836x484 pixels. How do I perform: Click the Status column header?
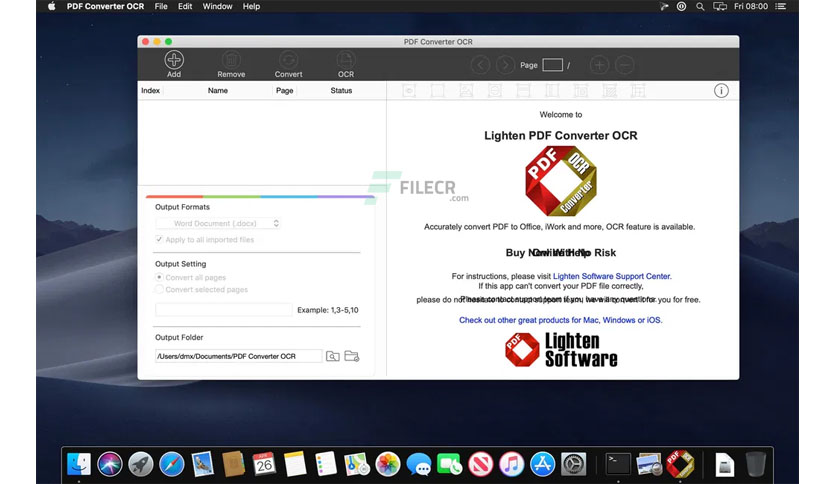pyautogui.click(x=341, y=91)
